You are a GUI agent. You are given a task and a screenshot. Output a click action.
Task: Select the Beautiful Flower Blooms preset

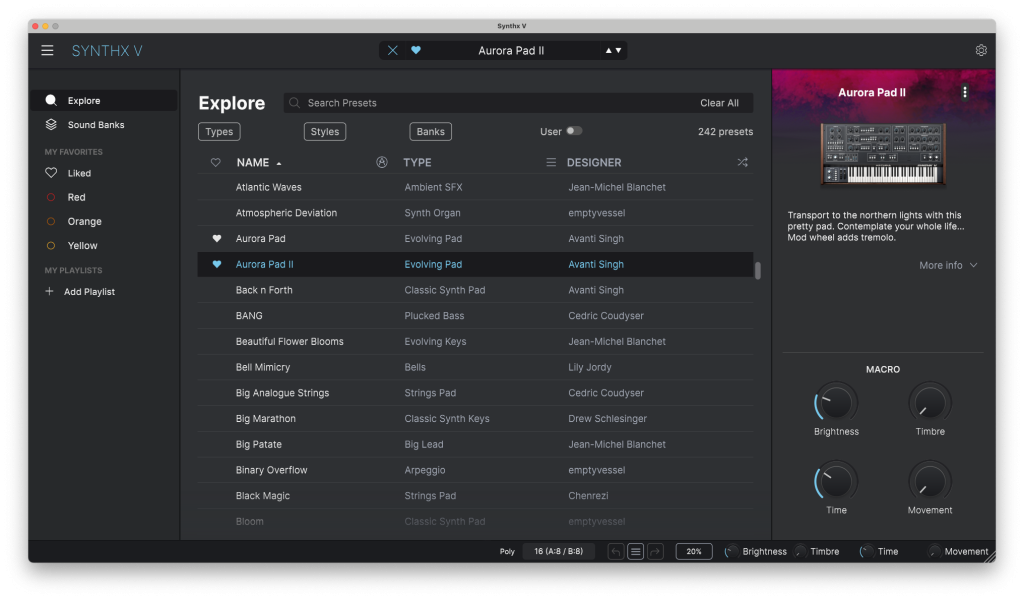[x=475, y=341]
